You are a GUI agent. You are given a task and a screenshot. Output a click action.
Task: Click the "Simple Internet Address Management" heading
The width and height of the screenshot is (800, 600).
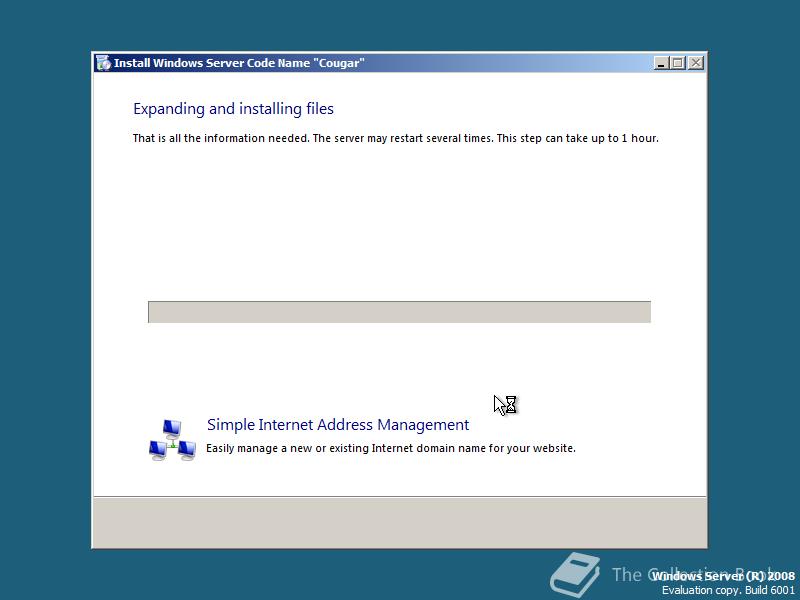pyautogui.click(x=338, y=424)
